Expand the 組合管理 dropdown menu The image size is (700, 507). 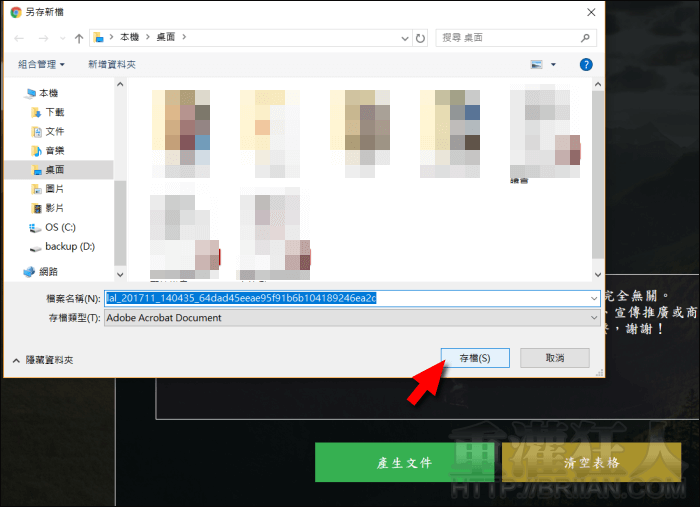coord(41,64)
